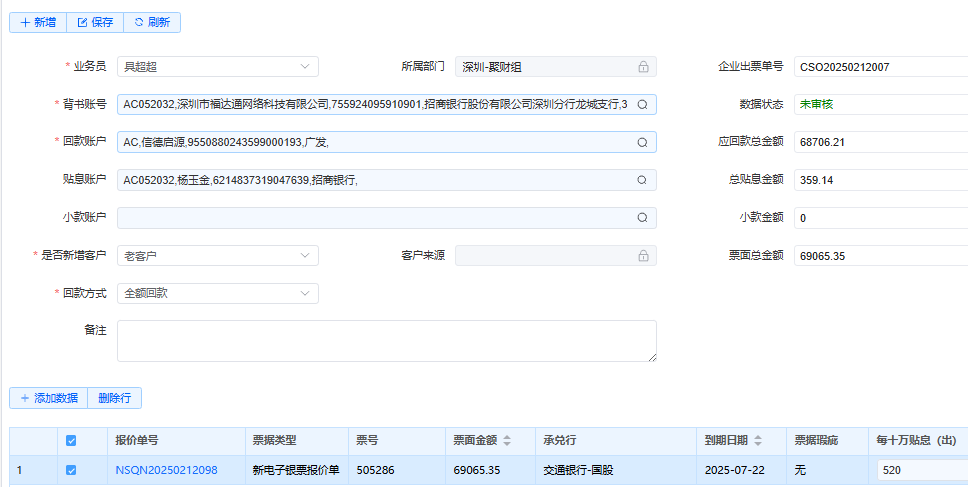
Task: Open quotation link NSQN20250212098
Action: click(x=166, y=470)
